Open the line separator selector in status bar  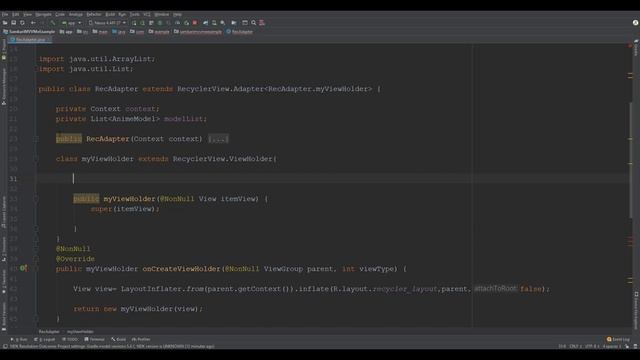[x=576, y=346]
